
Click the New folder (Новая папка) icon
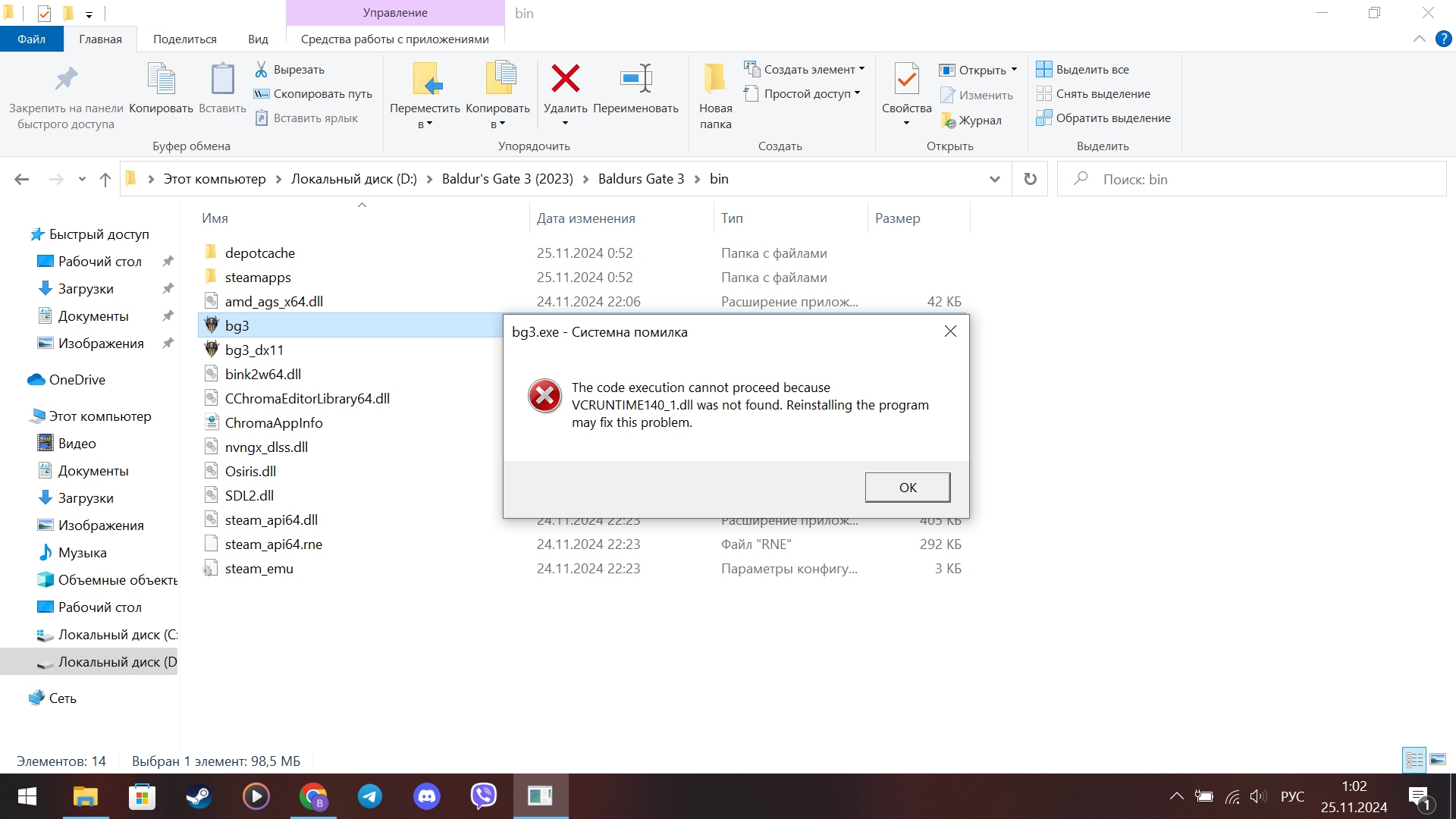[714, 79]
